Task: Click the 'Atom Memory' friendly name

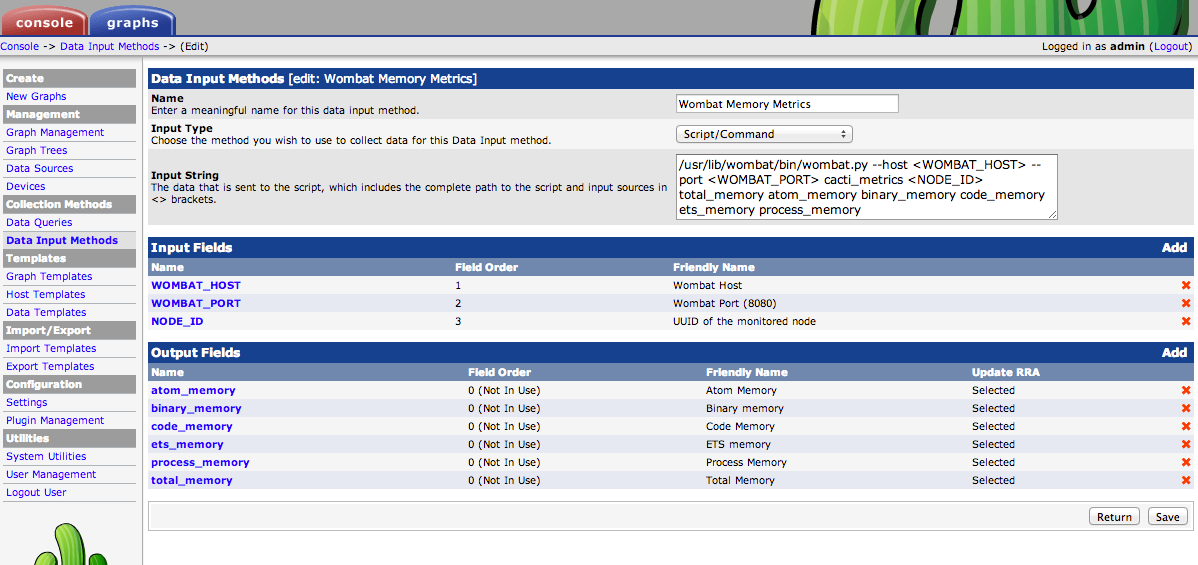Action: coord(741,391)
